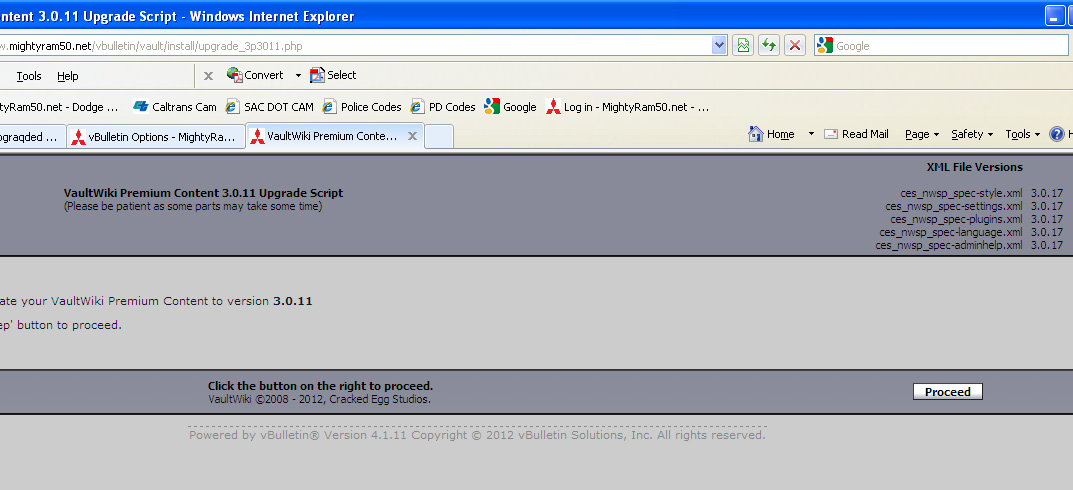The image size is (1073, 490).
Task: Open the Caltrans Cam favorite
Action: click(x=174, y=107)
